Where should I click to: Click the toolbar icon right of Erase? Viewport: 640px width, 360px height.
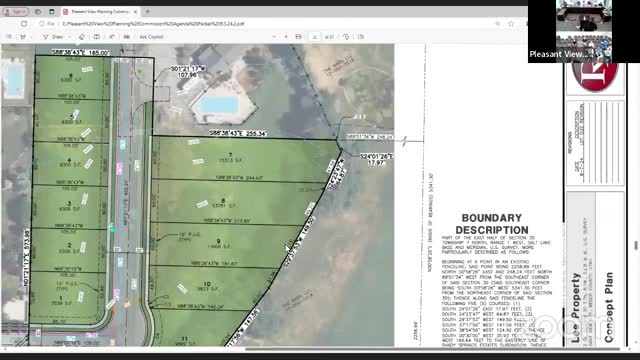97,37
